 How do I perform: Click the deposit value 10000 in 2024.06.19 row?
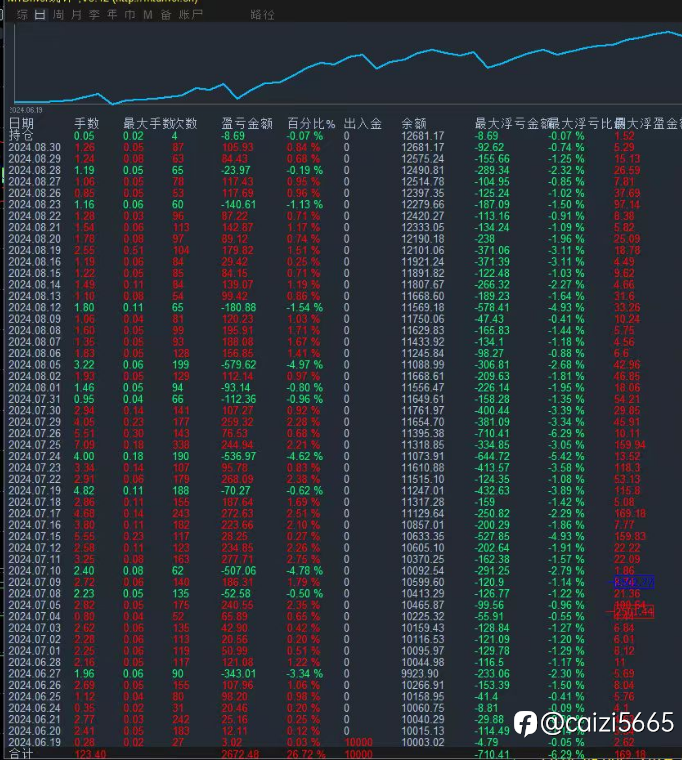click(x=359, y=742)
